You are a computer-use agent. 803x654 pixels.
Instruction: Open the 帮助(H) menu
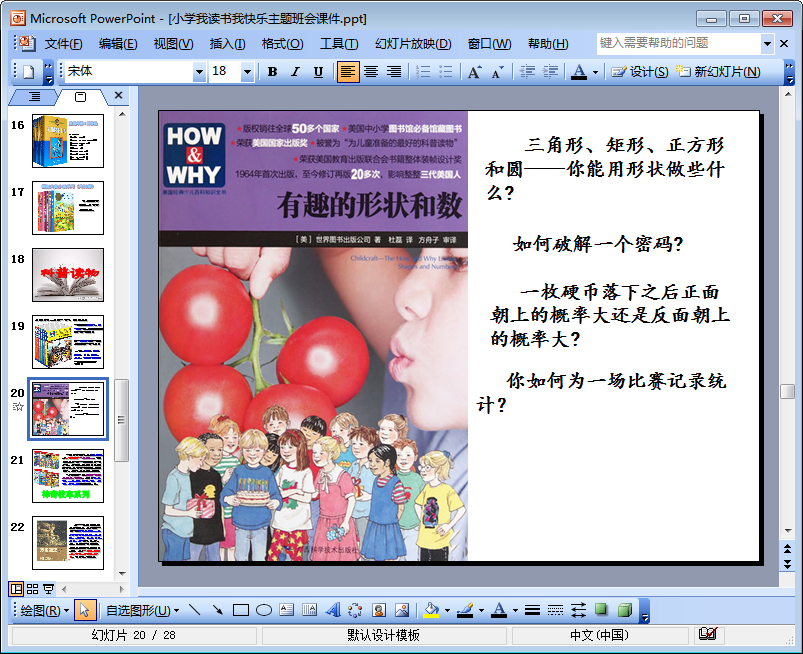(x=548, y=44)
